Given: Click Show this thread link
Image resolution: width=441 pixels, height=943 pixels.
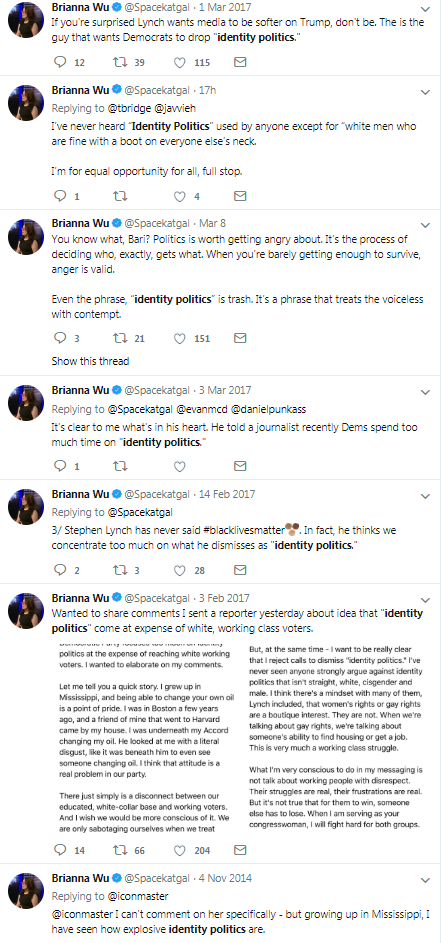Looking at the screenshot, I should (x=90, y=361).
